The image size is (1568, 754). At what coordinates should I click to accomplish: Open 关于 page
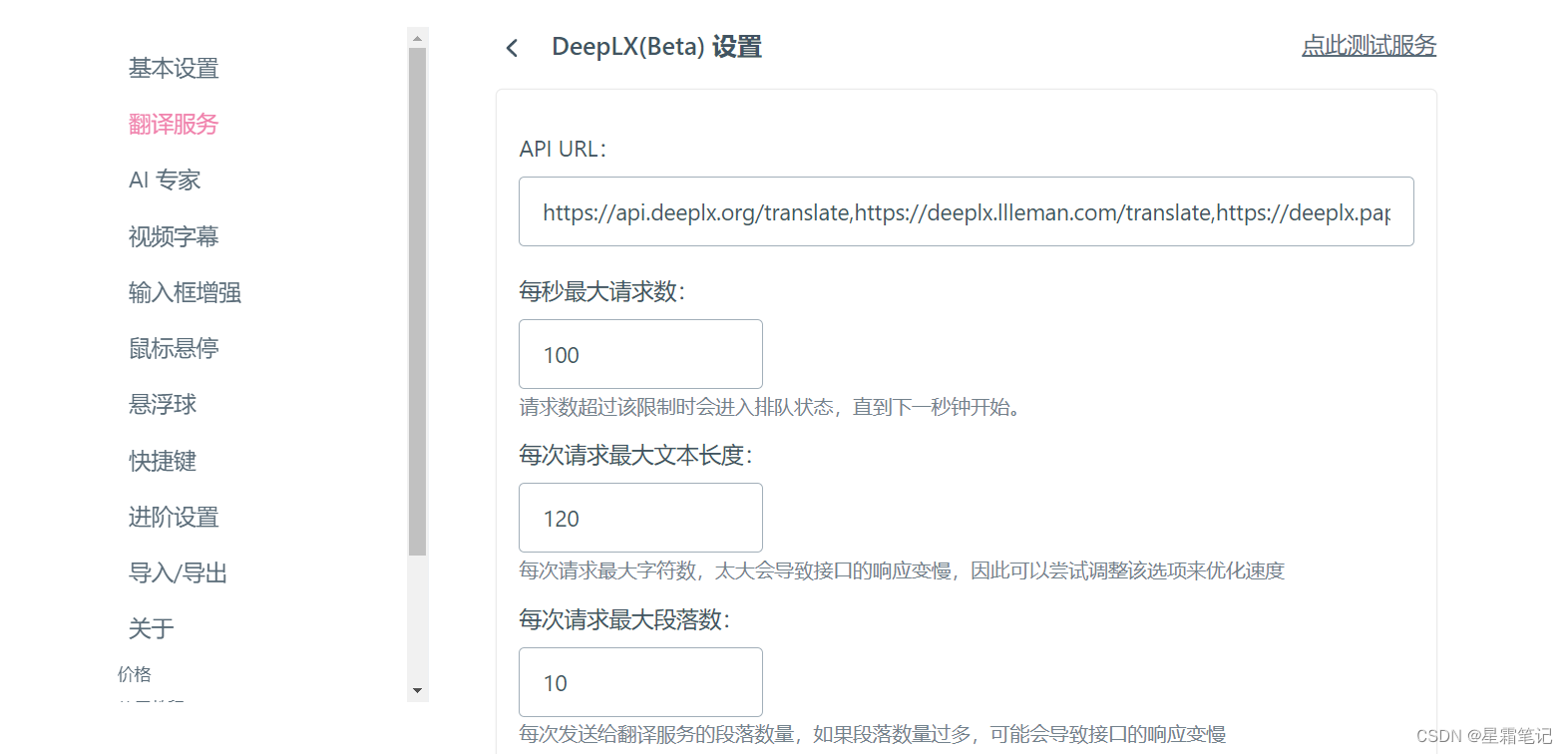[152, 628]
